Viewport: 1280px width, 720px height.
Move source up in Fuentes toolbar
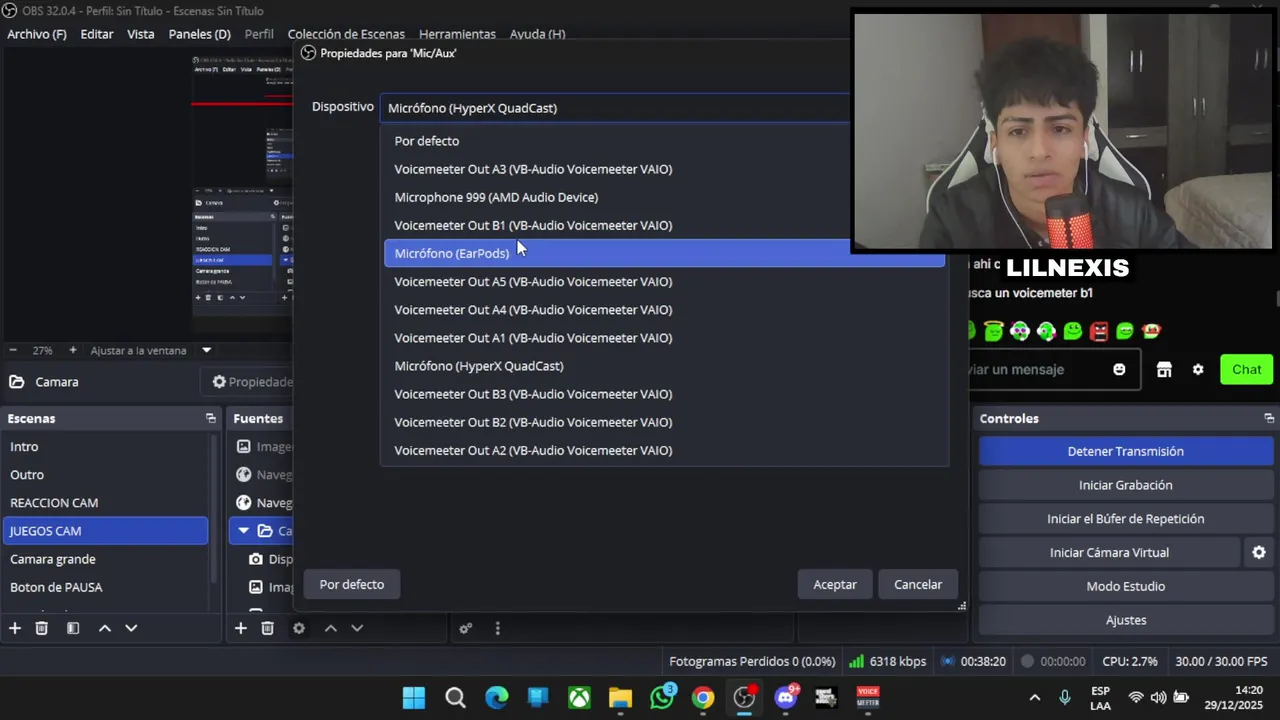coord(330,628)
